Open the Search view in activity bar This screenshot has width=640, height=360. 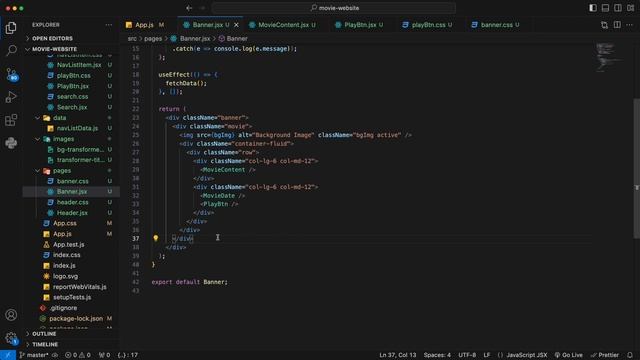click(11, 50)
